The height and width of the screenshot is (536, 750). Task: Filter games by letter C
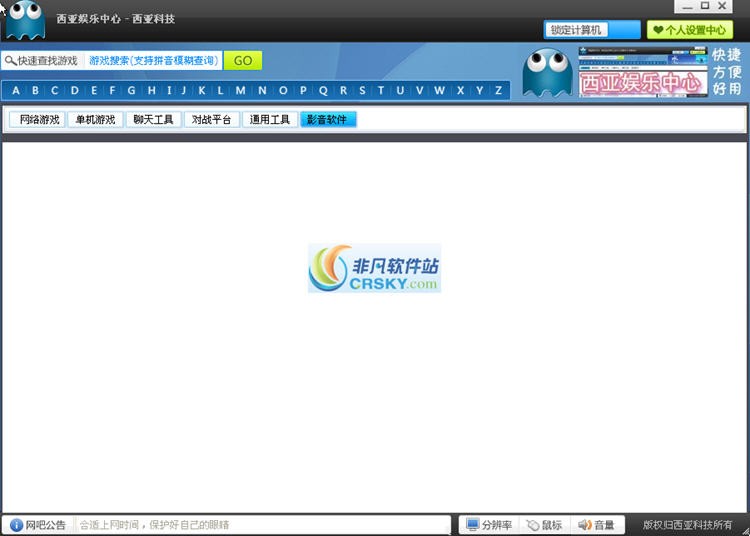(x=55, y=90)
